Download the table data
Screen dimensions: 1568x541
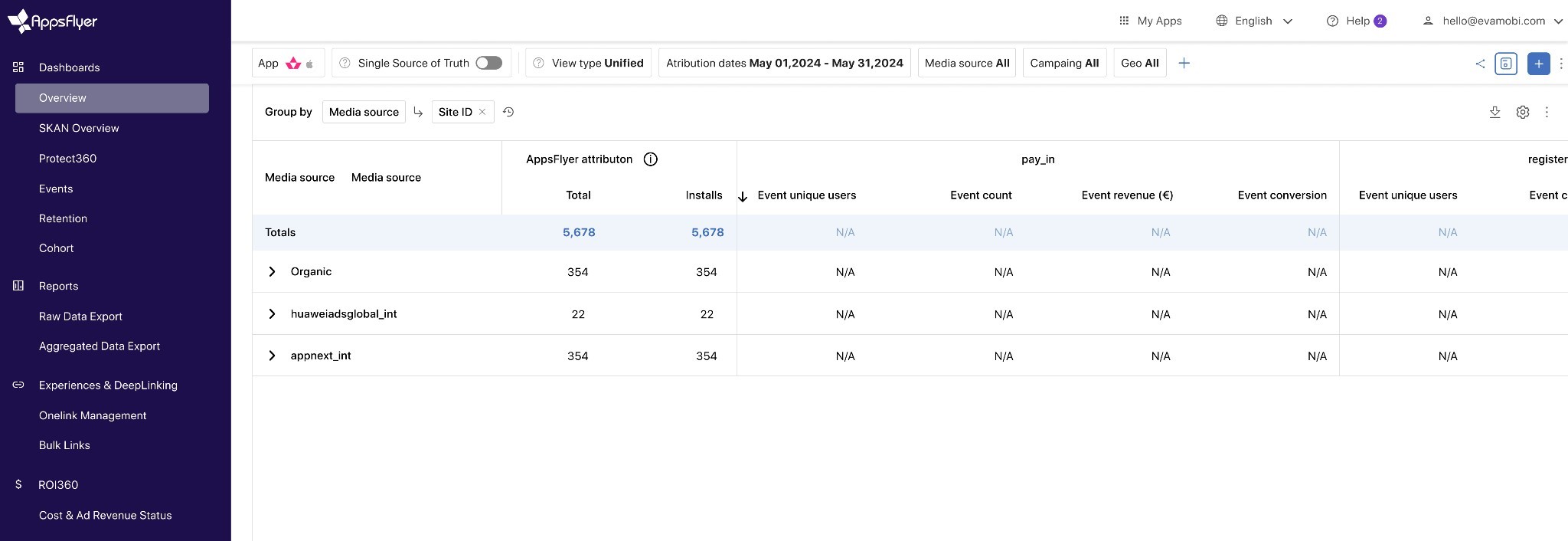pyautogui.click(x=1494, y=112)
